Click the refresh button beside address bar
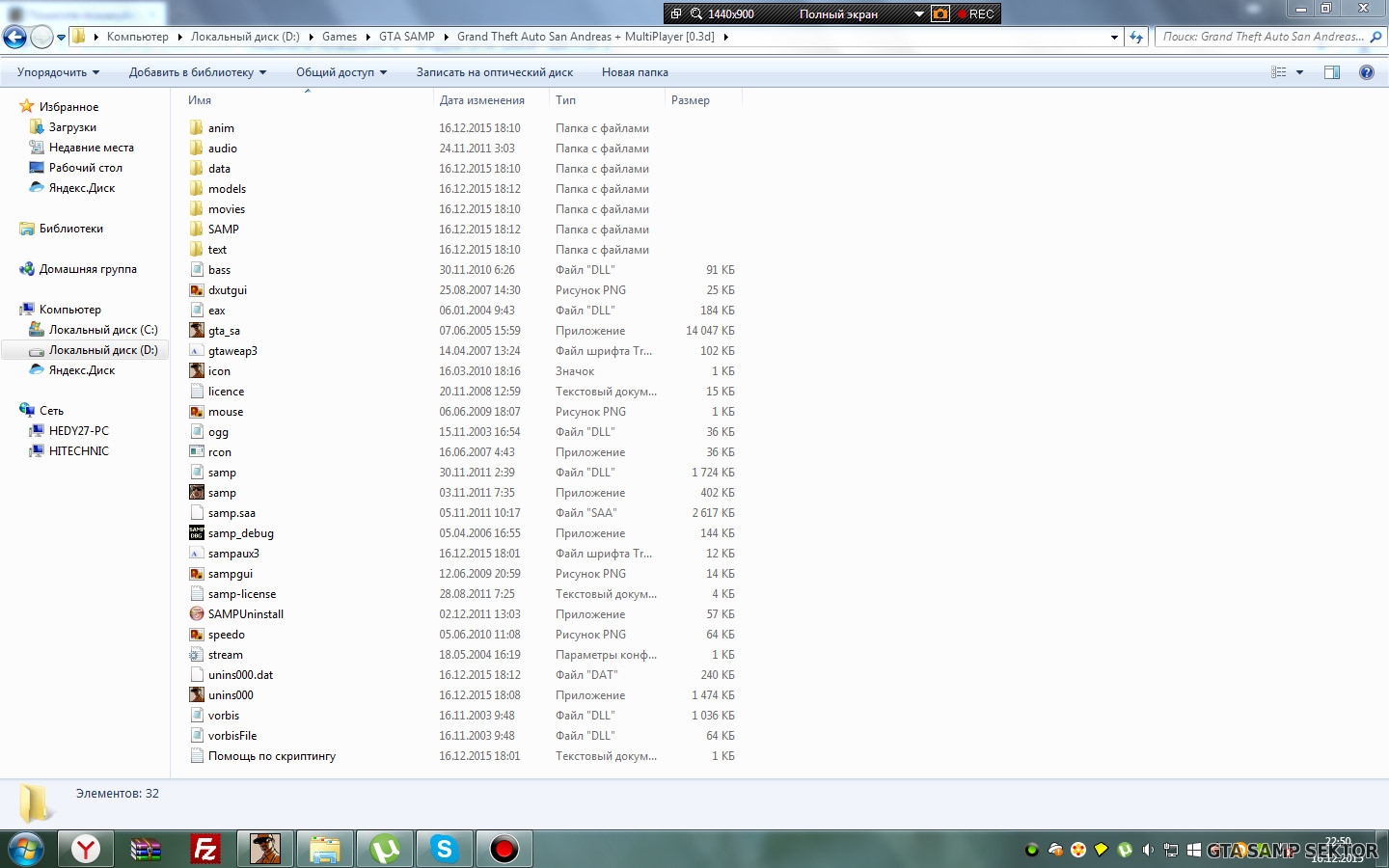This screenshot has width=1389, height=868. [1136, 37]
